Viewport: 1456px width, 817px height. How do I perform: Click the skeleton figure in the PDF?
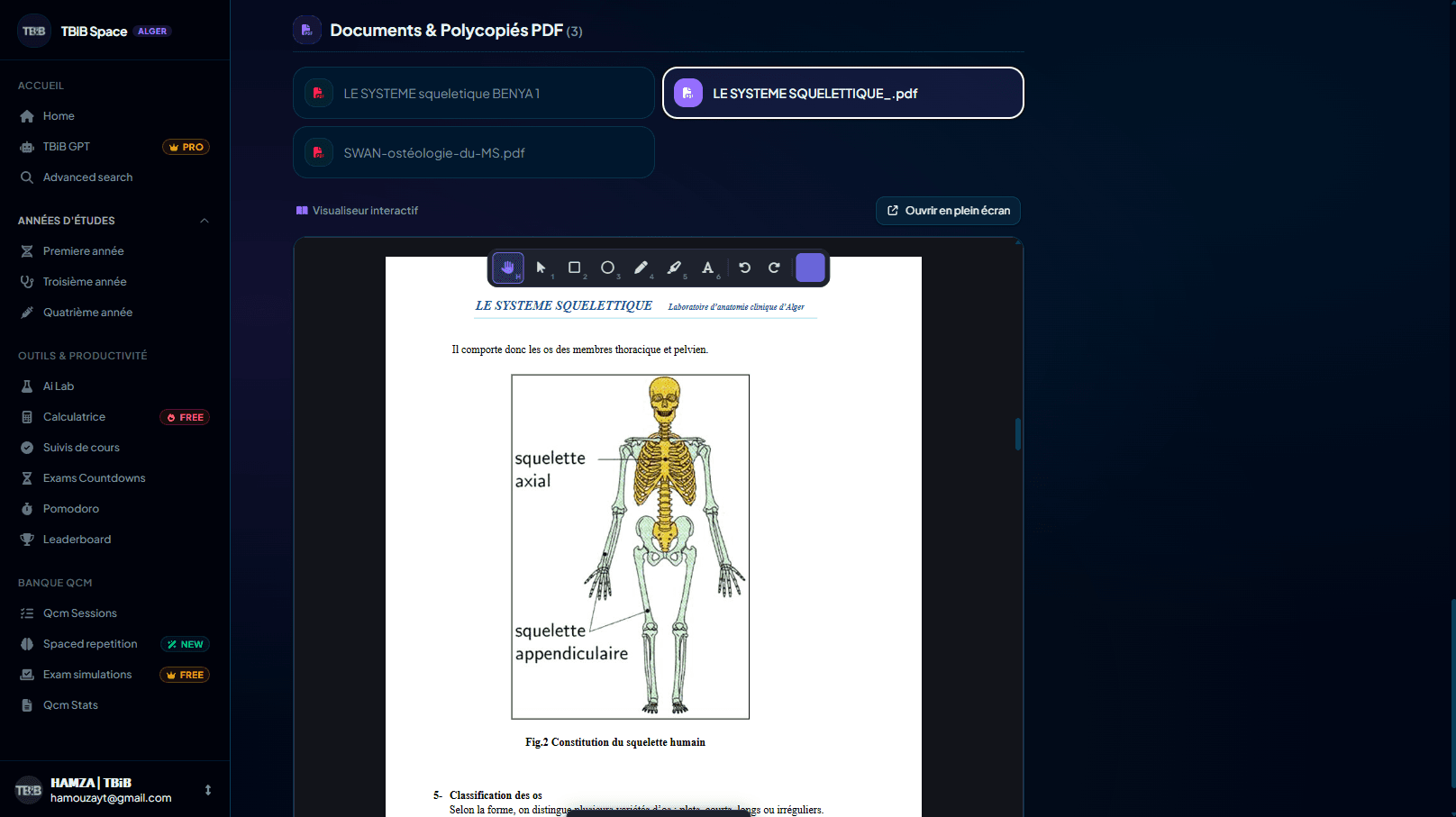point(631,547)
